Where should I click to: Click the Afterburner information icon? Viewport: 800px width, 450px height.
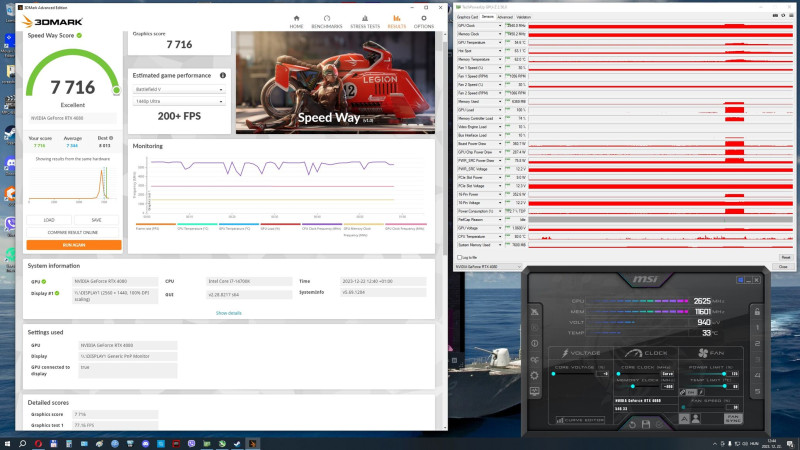(534, 343)
